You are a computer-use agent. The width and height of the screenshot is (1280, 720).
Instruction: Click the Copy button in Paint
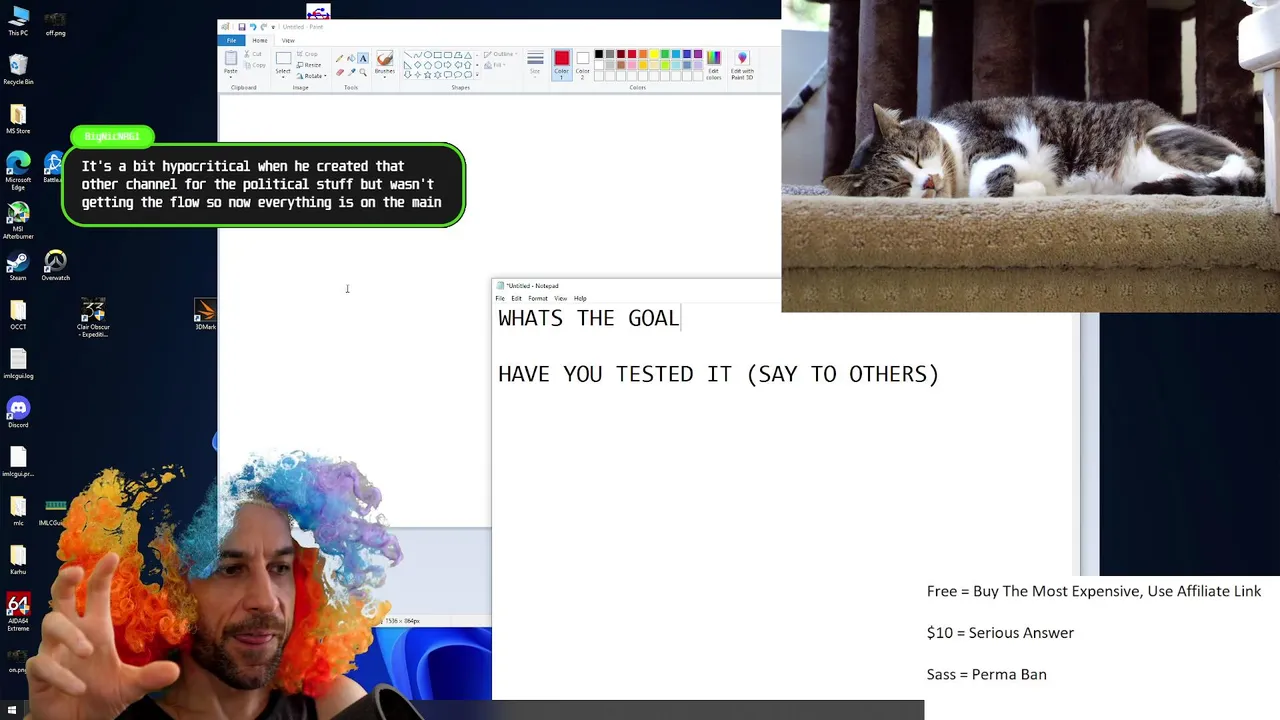[x=254, y=65]
